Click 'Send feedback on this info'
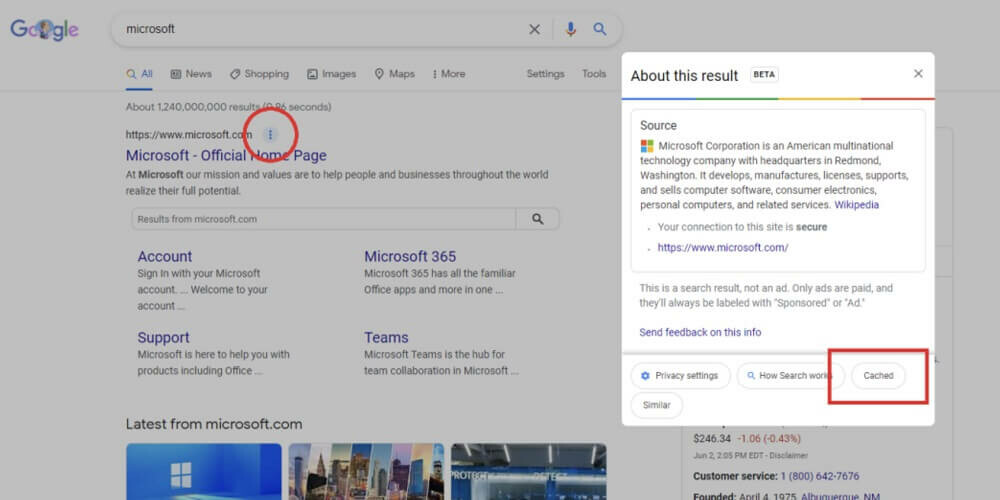The image size is (1000, 500). click(700, 332)
